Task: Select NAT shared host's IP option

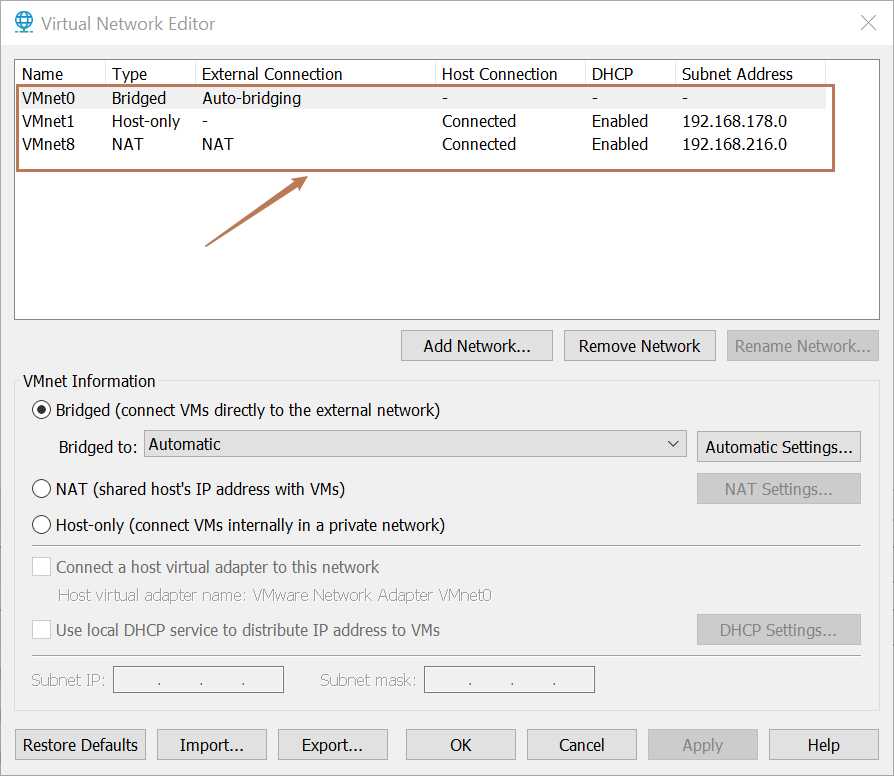Action: pyautogui.click(x=41, y=489)
